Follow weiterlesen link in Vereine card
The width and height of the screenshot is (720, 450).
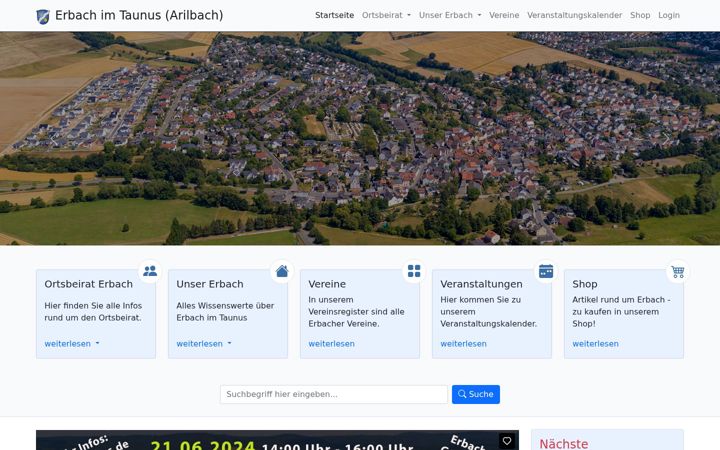pos(331,343)
